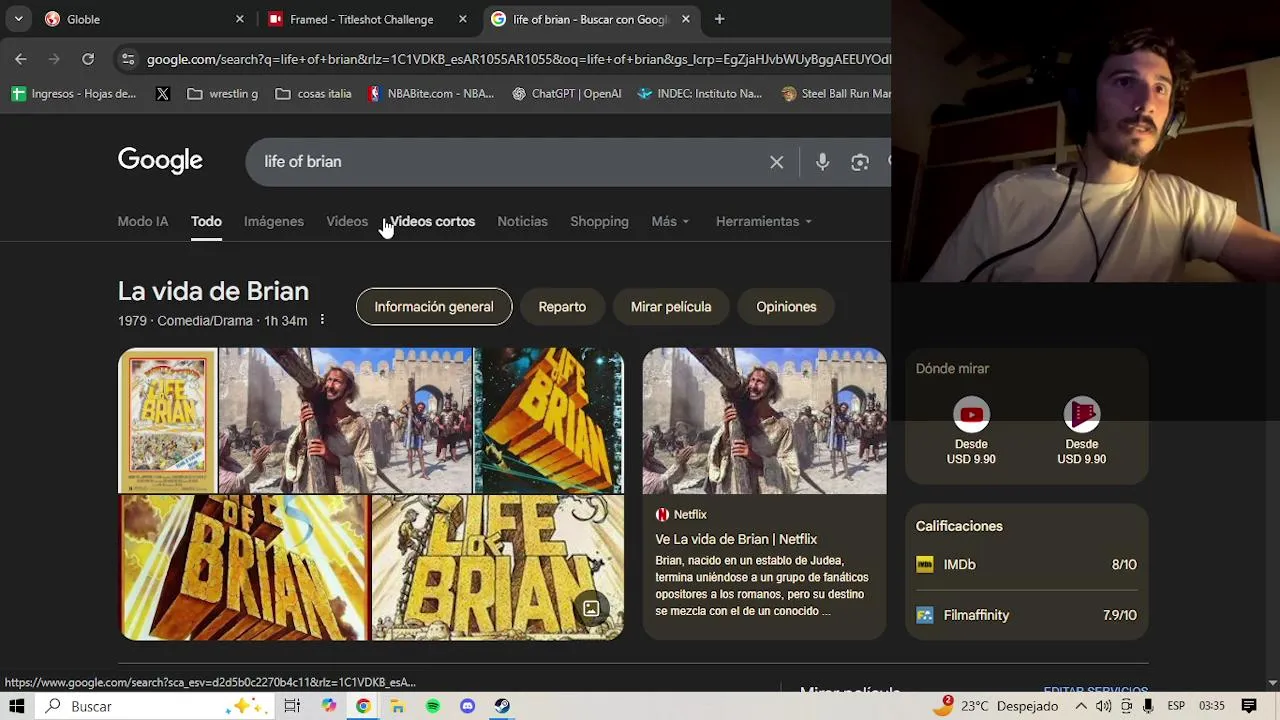The width and height of the screenshot is (1280, 720).
Task: Expand the Más dropdown
Action: click(670, 221)
